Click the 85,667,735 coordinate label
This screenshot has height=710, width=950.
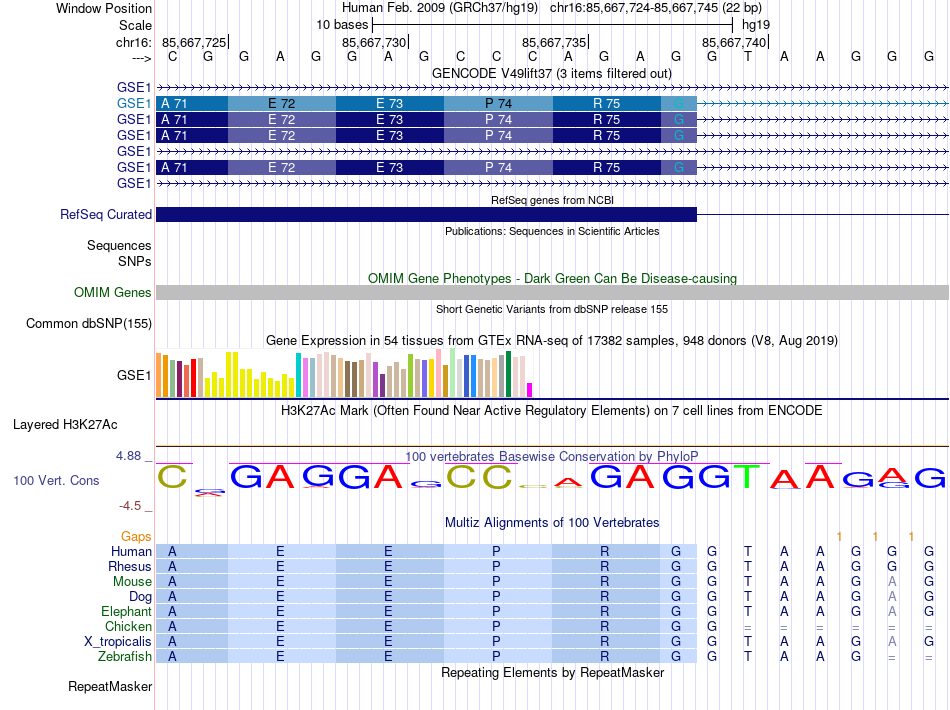coord(554,42)
